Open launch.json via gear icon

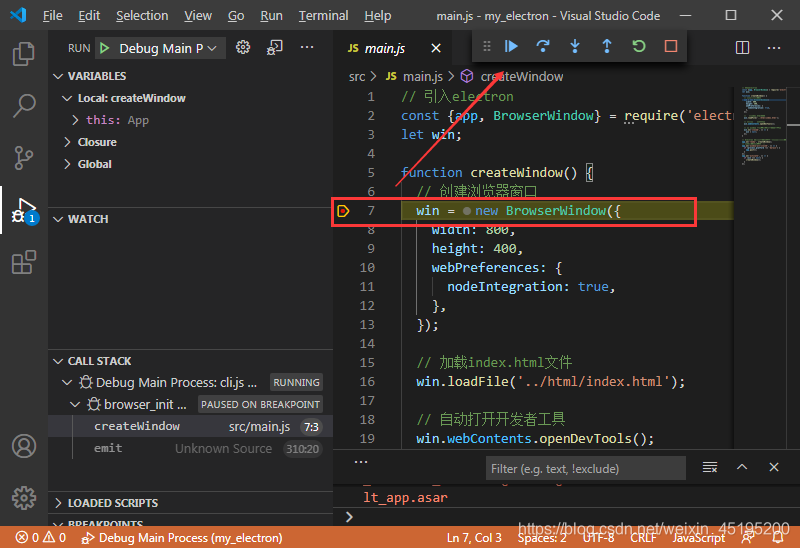[x=243, y=47]
